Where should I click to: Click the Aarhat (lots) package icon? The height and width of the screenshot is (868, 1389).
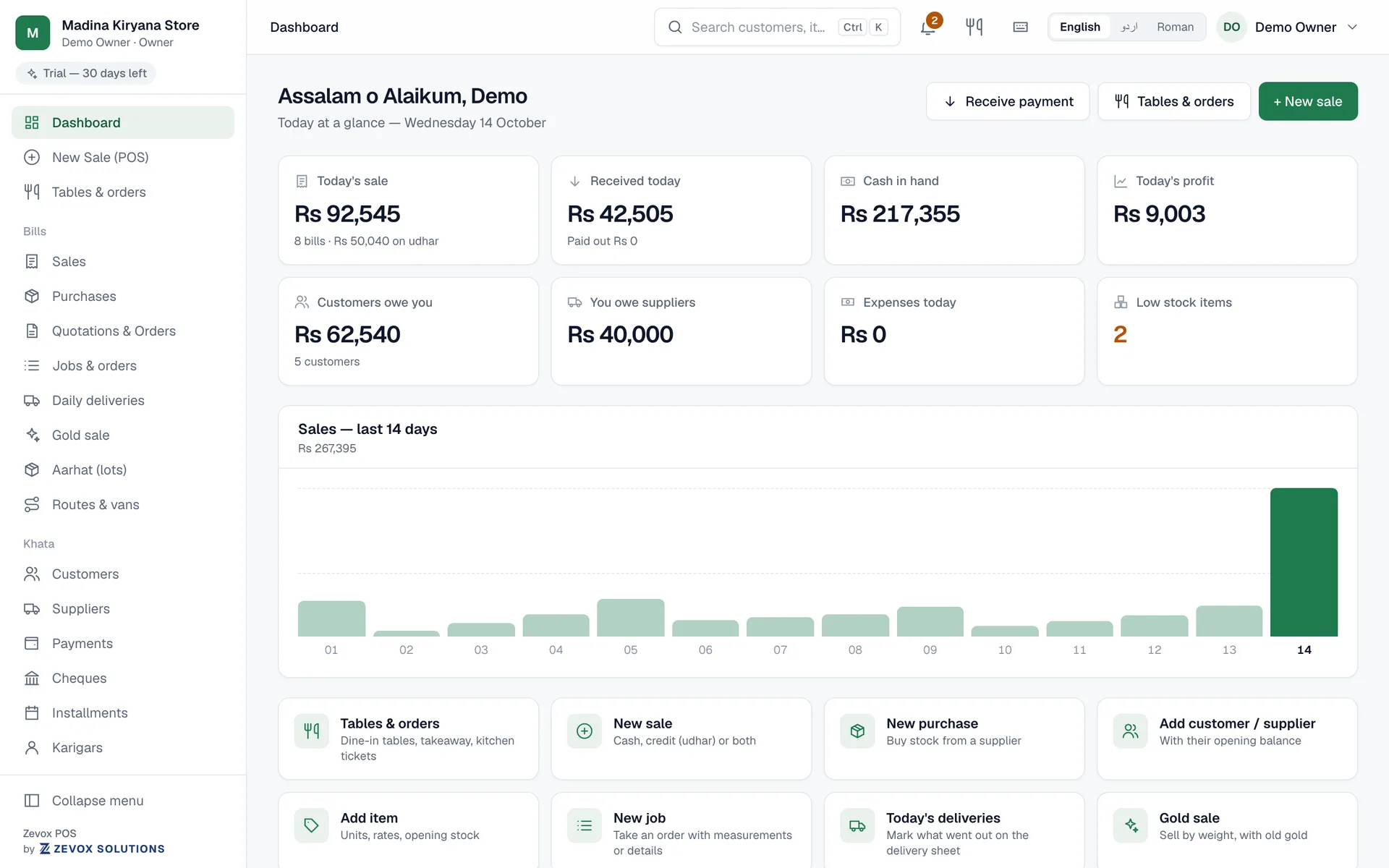click(x=32, y=469)
